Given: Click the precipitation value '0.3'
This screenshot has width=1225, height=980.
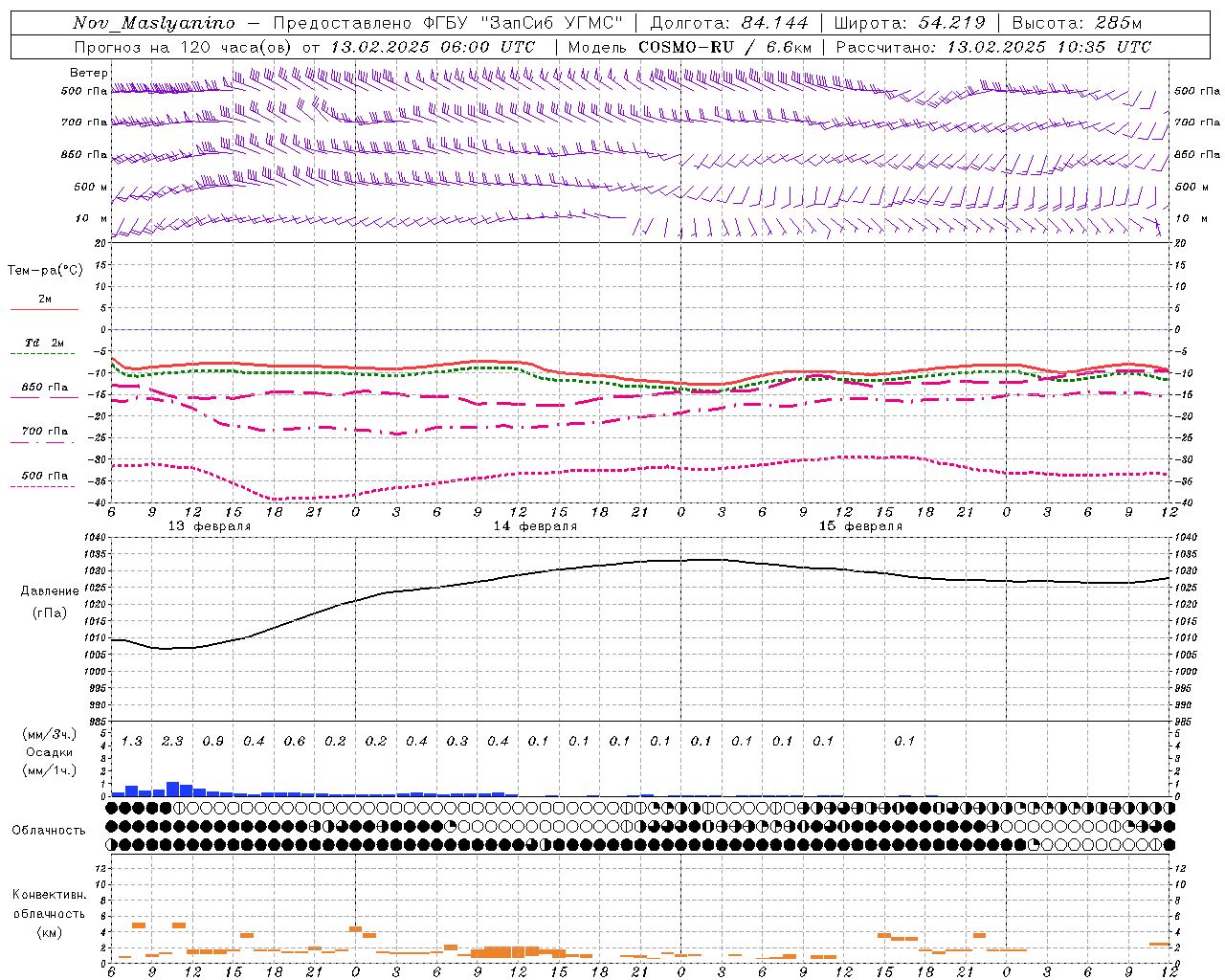Looking at the screenshot, I should tap(457, 742).
